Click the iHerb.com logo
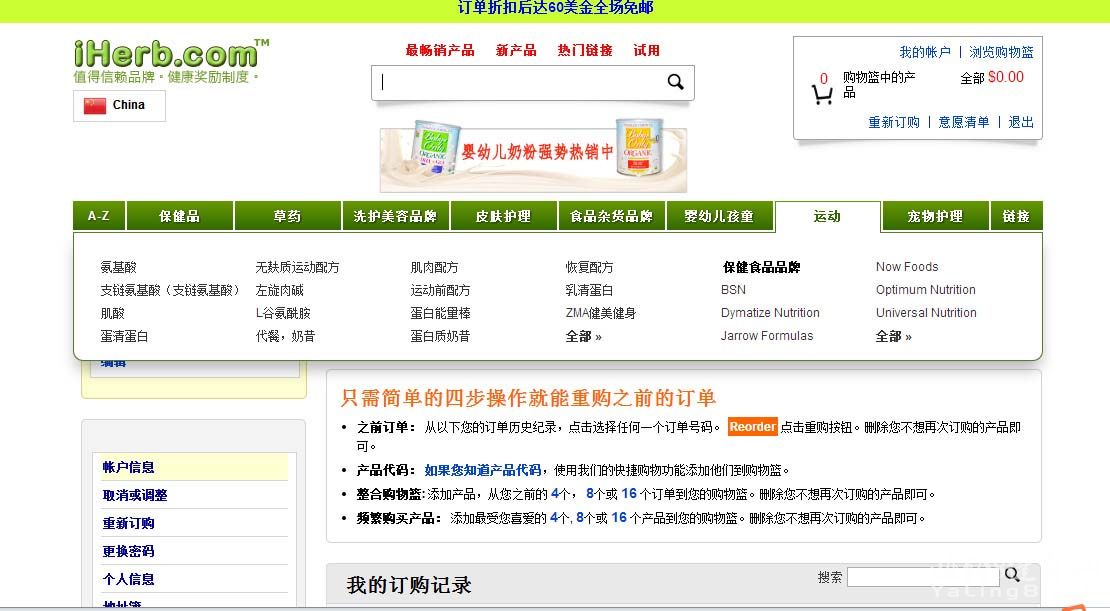The image size is (1110, 611). [171, 54]
